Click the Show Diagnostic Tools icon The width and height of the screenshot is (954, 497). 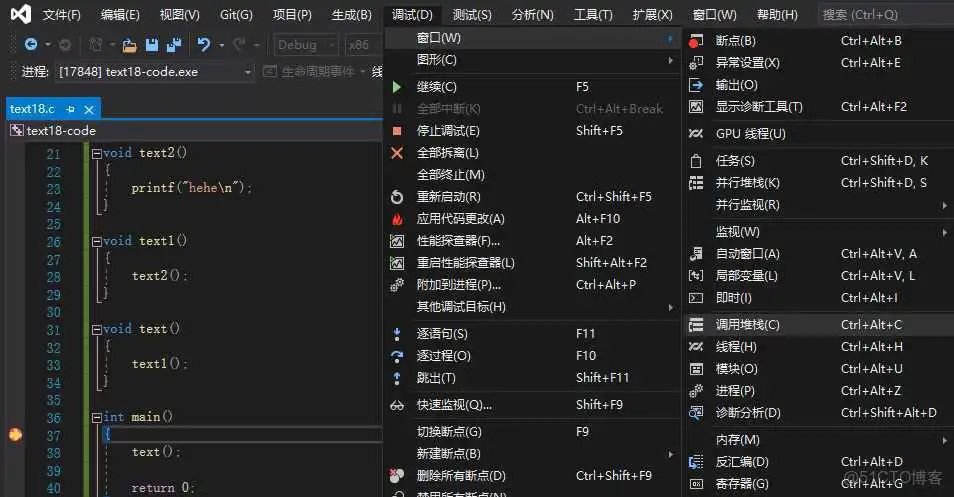[x=695, y=107]
